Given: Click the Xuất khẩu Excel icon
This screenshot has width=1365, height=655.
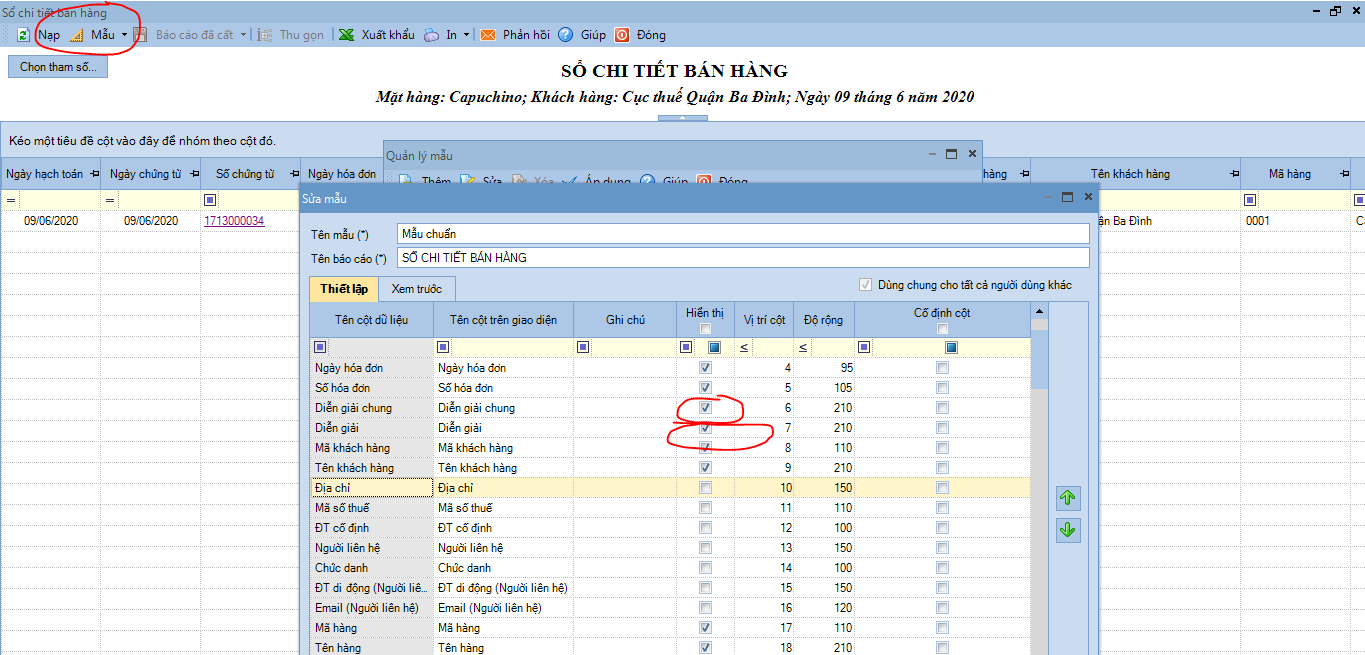Looking at the screenshot, I should (x=346, y=35).
